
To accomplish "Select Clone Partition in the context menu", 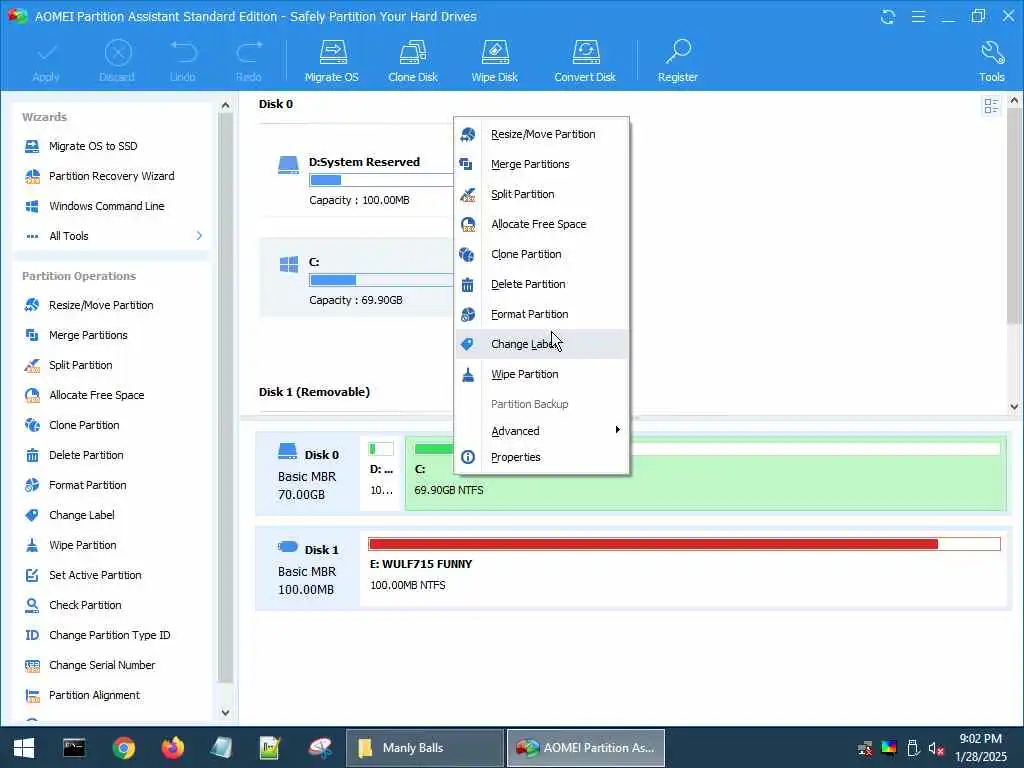I will point(542,255).
